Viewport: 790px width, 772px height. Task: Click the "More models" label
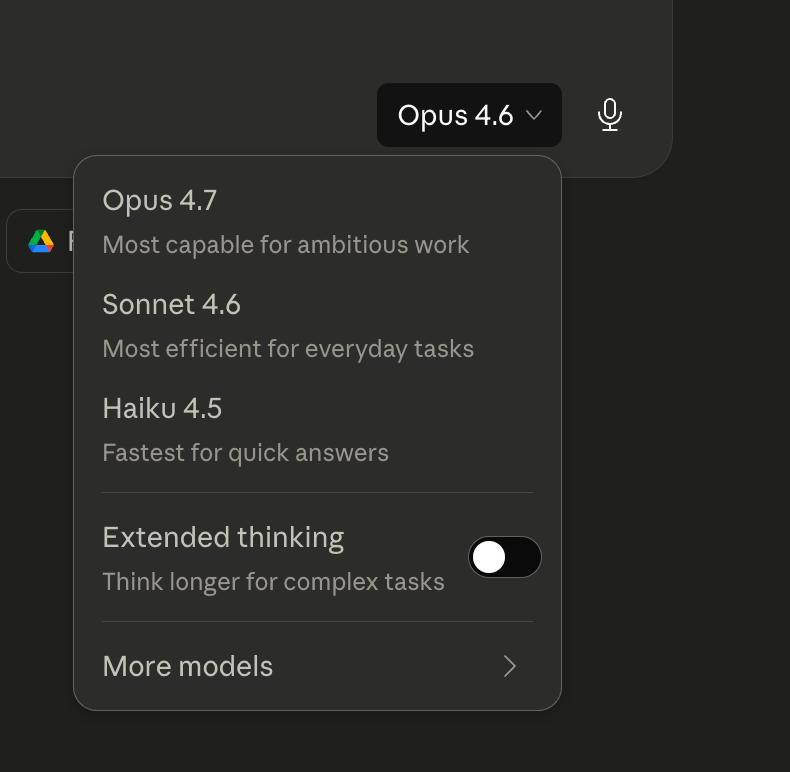click(x=188, y=666)
